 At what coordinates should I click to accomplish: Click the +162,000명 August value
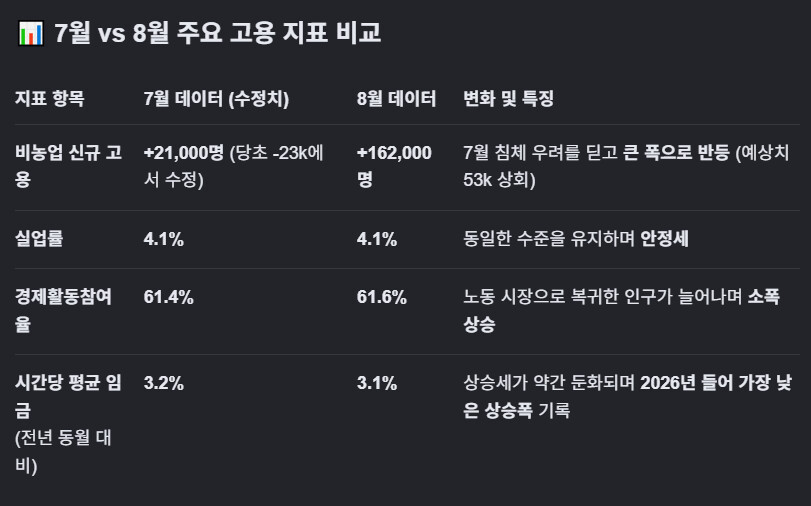[394, 166]
